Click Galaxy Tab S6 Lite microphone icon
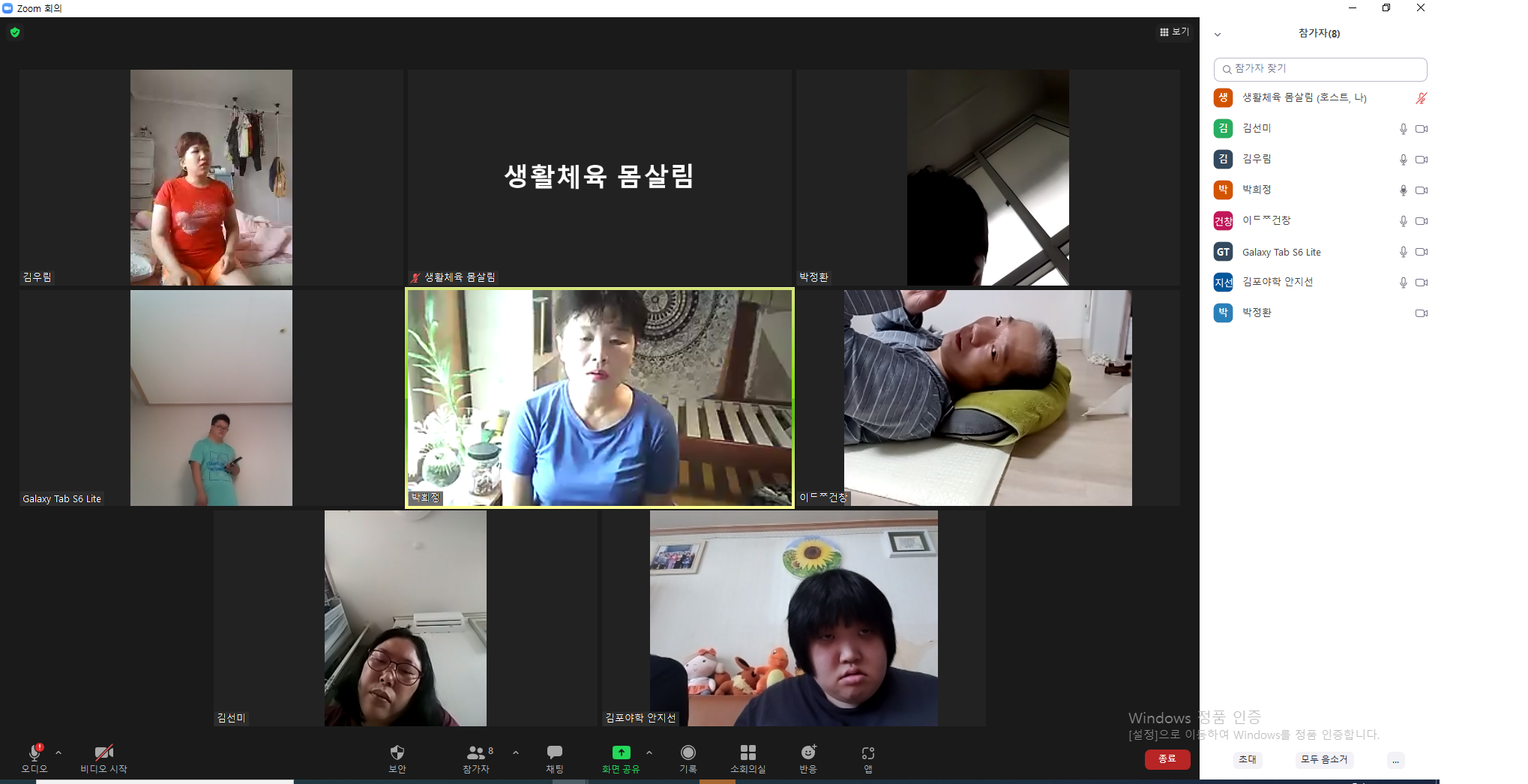This screenshot has width=1528, height=784. point(1403,252)
